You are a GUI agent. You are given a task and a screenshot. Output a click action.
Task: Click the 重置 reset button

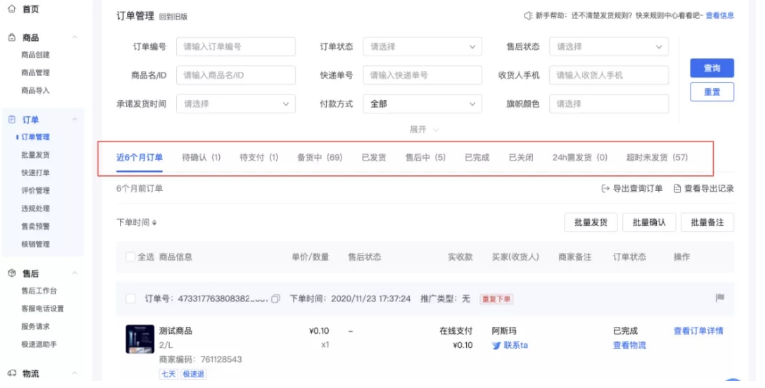[712, 92]
